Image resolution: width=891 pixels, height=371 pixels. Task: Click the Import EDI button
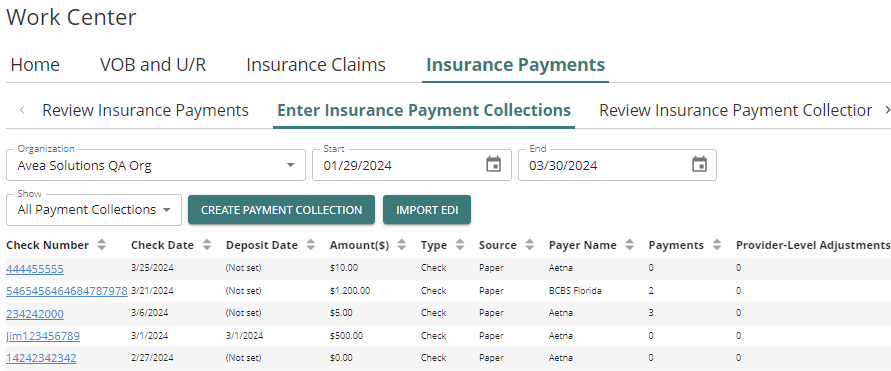427,210
